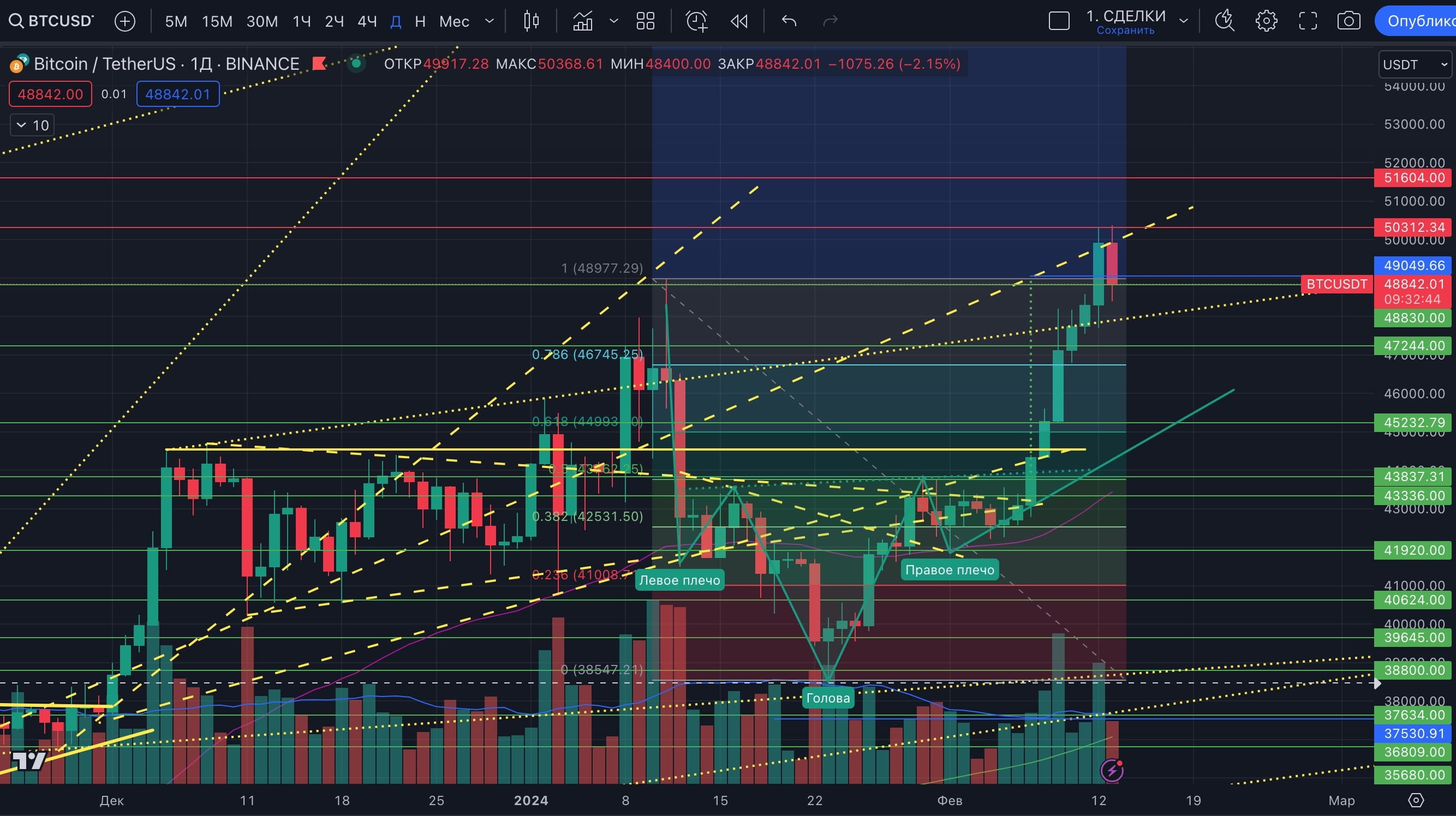Start bar replay rewind icon
The height and width of the screenshot is (816, 1456).
click(x=739, y=21)
